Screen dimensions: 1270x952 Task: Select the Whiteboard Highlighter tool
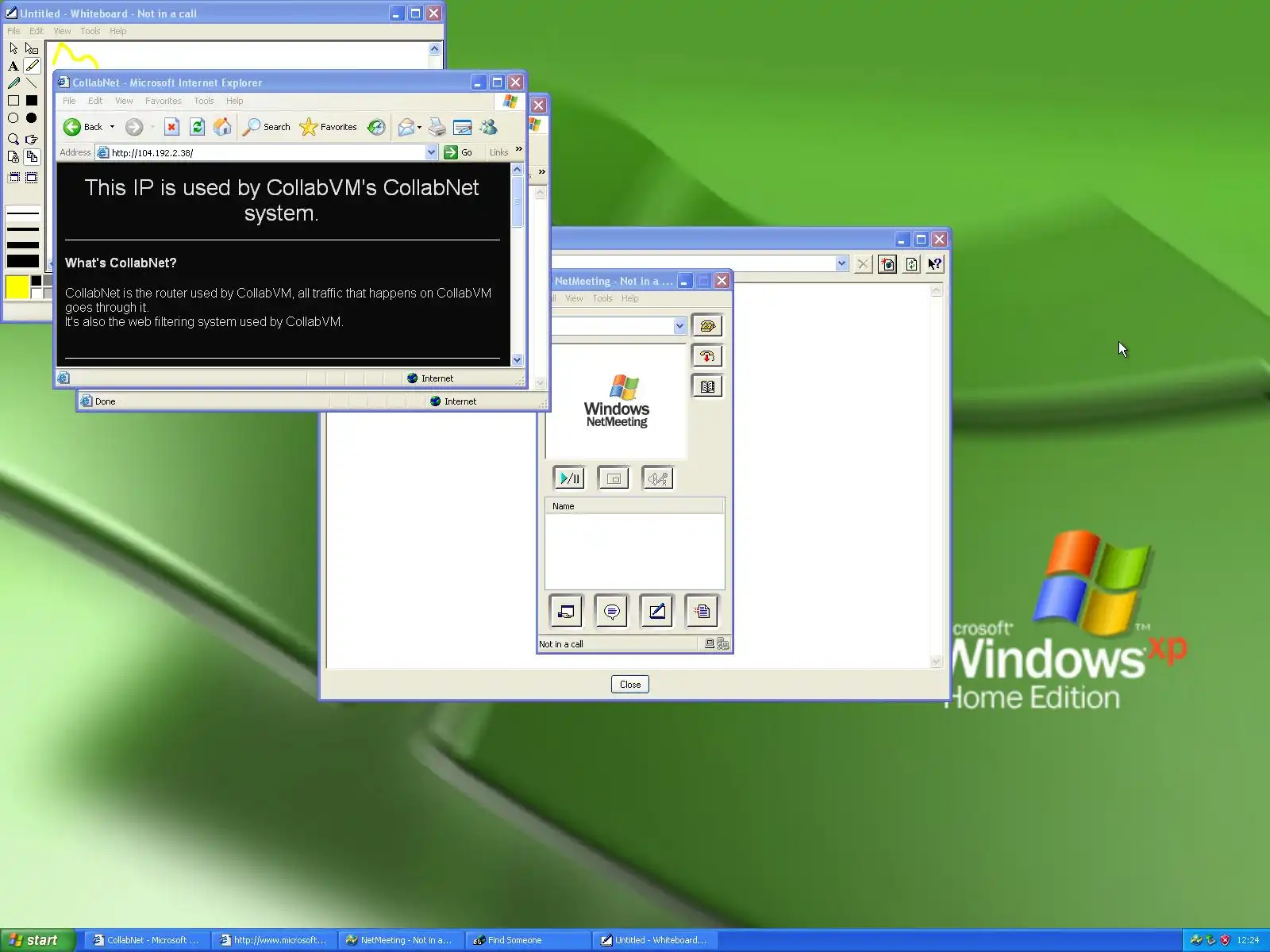[32, 66]
